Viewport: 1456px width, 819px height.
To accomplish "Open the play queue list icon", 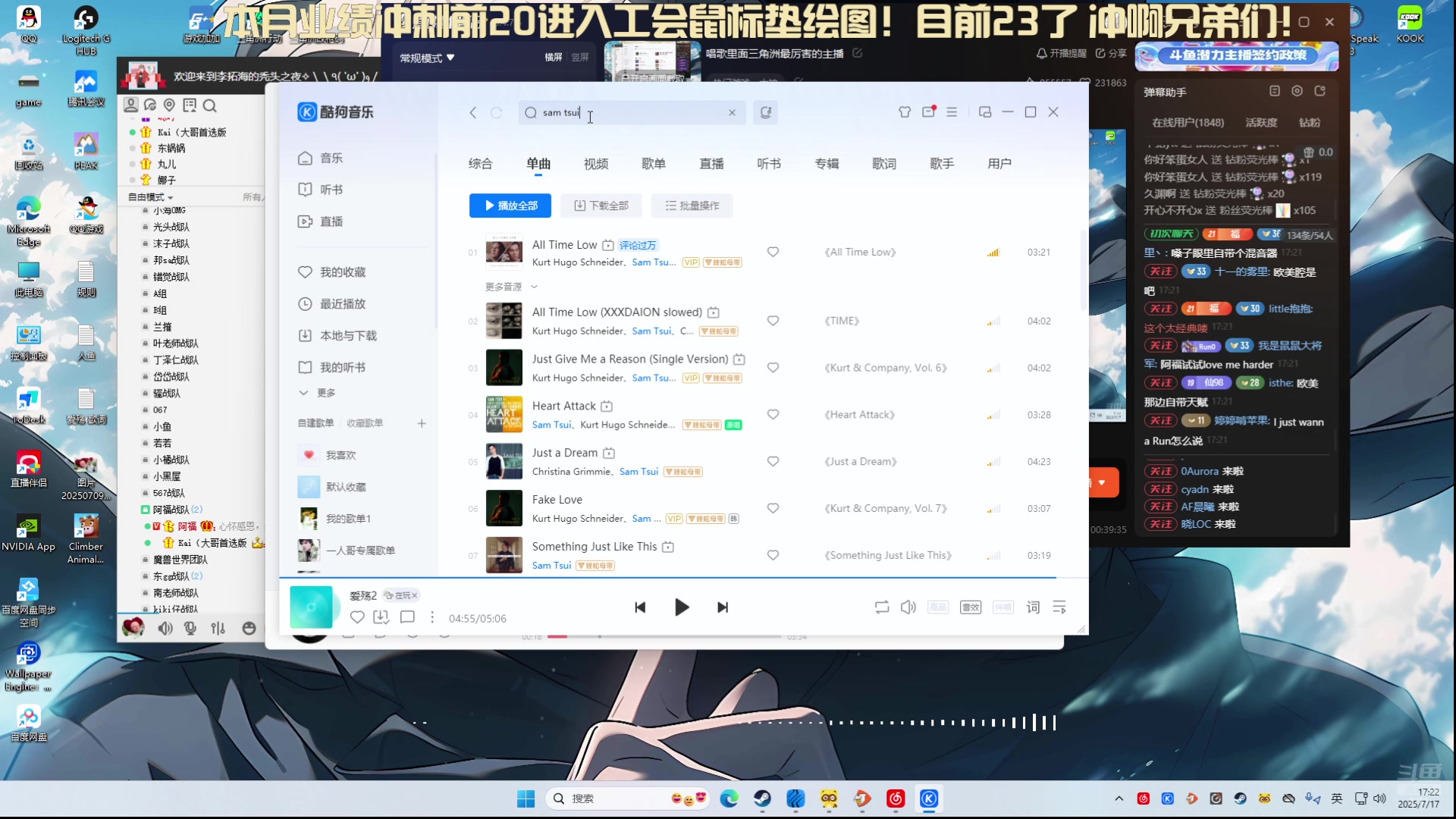I will tap(1059, 607).
